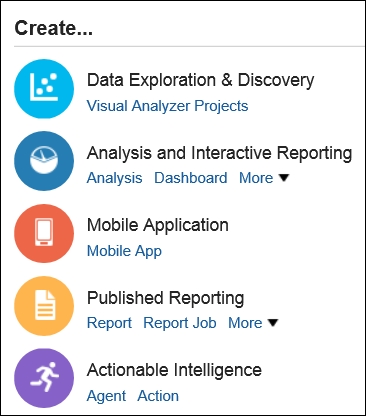Open Visual Analyzer Projects link
The height and width of the screenshot is (416, 366).
tap(167, 106)
